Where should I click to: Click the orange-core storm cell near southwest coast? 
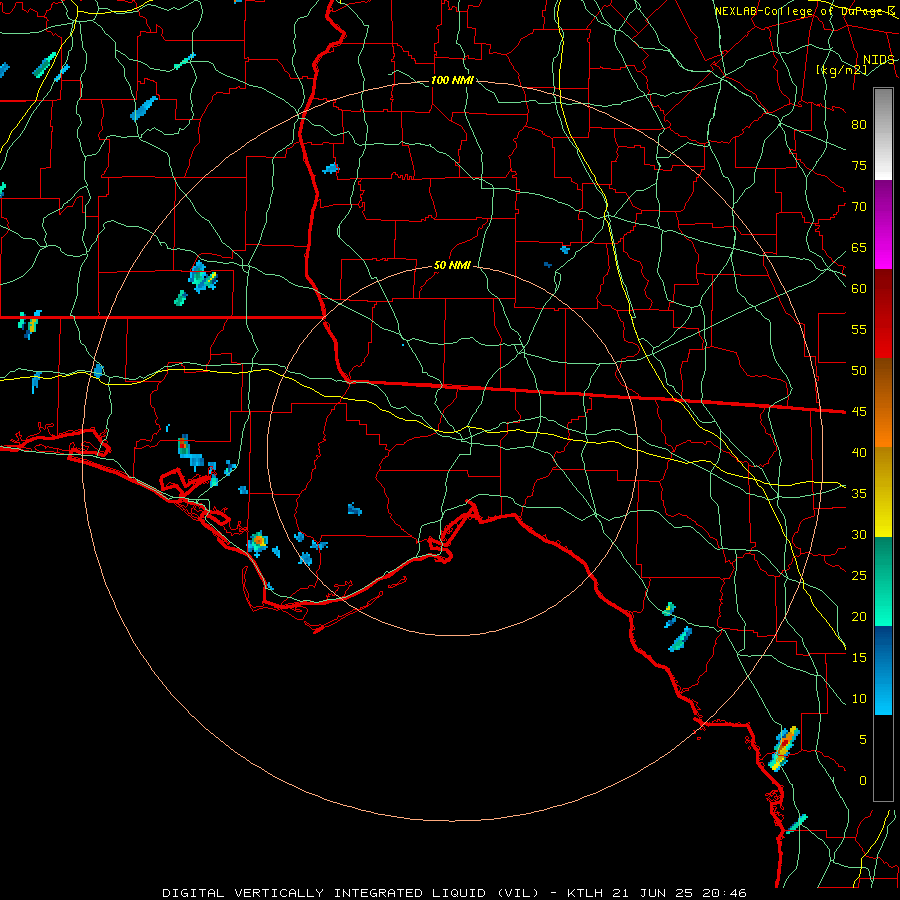tap(258, 542)
